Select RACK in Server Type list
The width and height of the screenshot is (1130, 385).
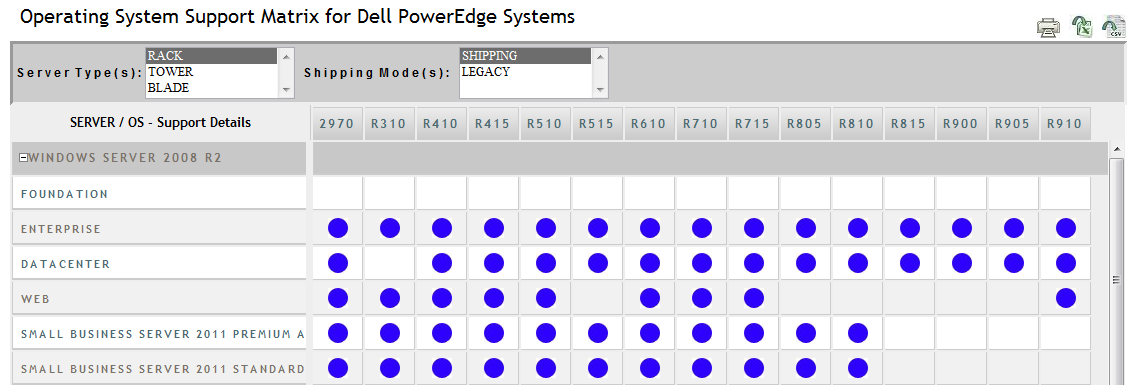(x=212, y=56)
